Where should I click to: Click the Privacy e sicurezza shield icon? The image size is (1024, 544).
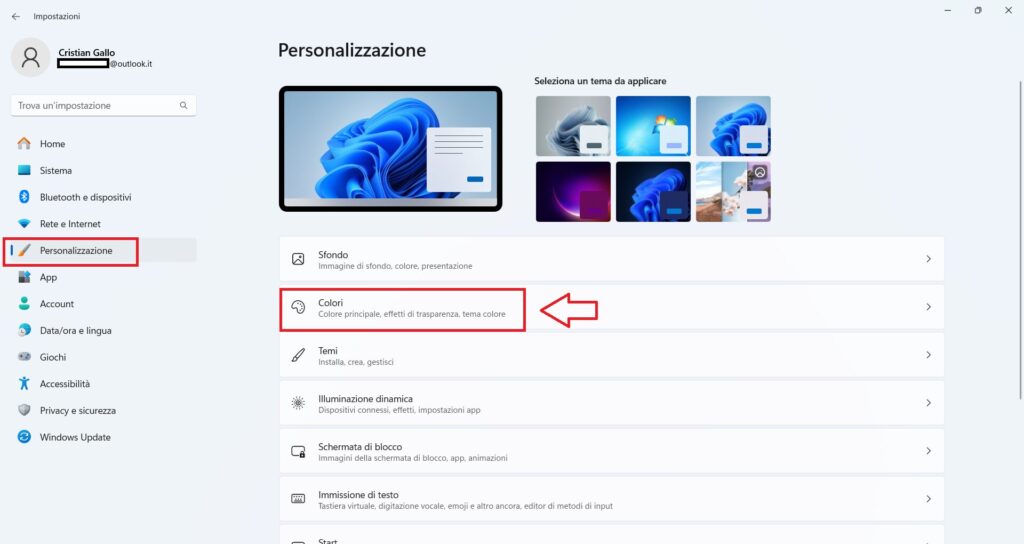tap(24, 410)
